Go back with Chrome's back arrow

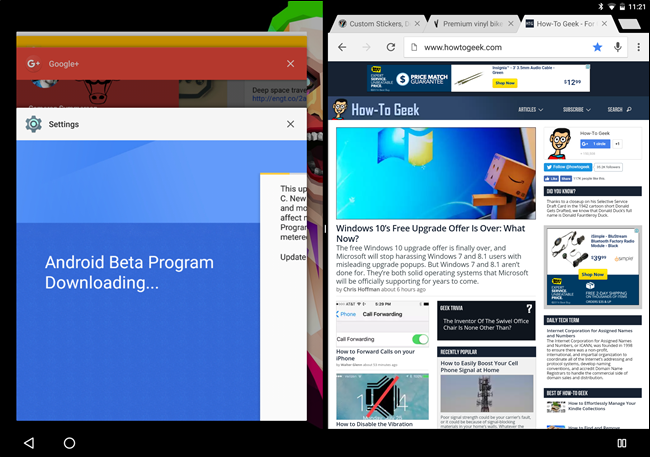342,47
